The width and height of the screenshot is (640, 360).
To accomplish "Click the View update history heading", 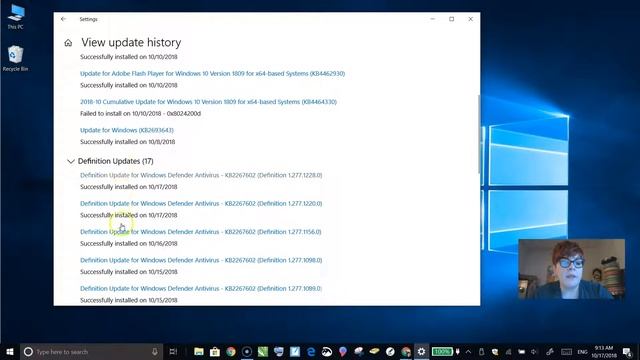I will 131,42.
